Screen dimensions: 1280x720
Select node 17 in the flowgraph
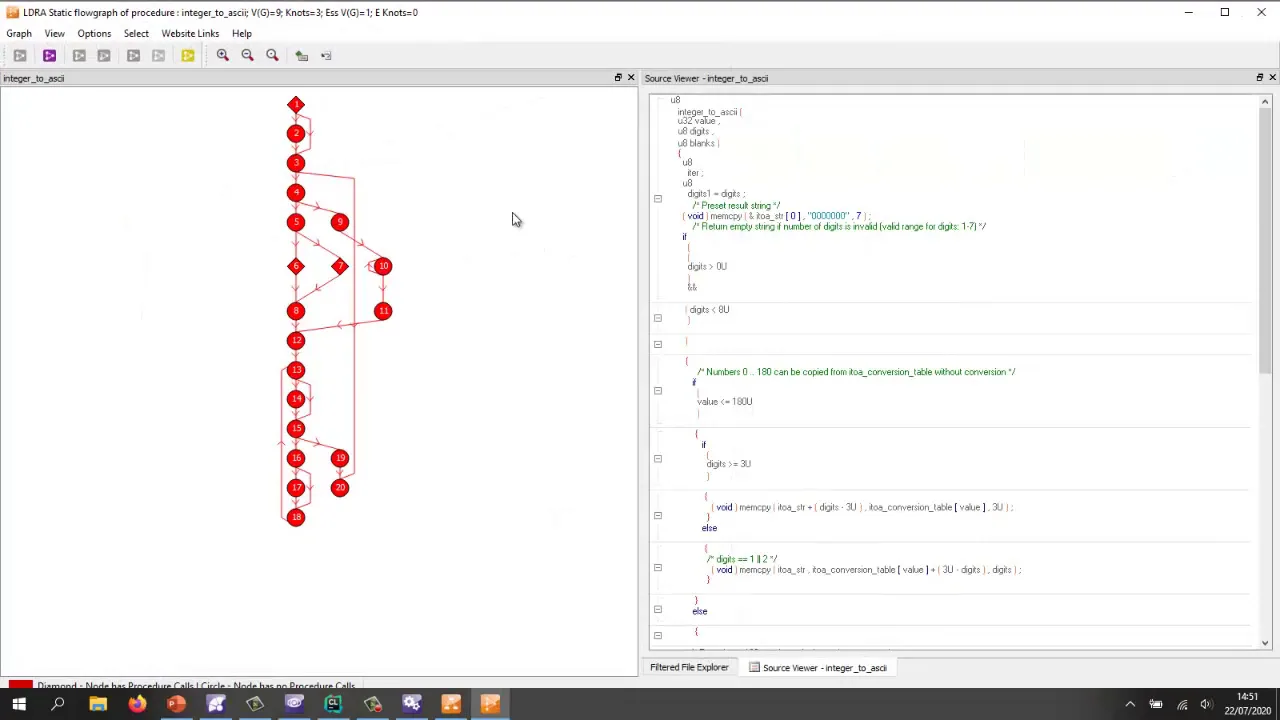(x=295, y=488)
